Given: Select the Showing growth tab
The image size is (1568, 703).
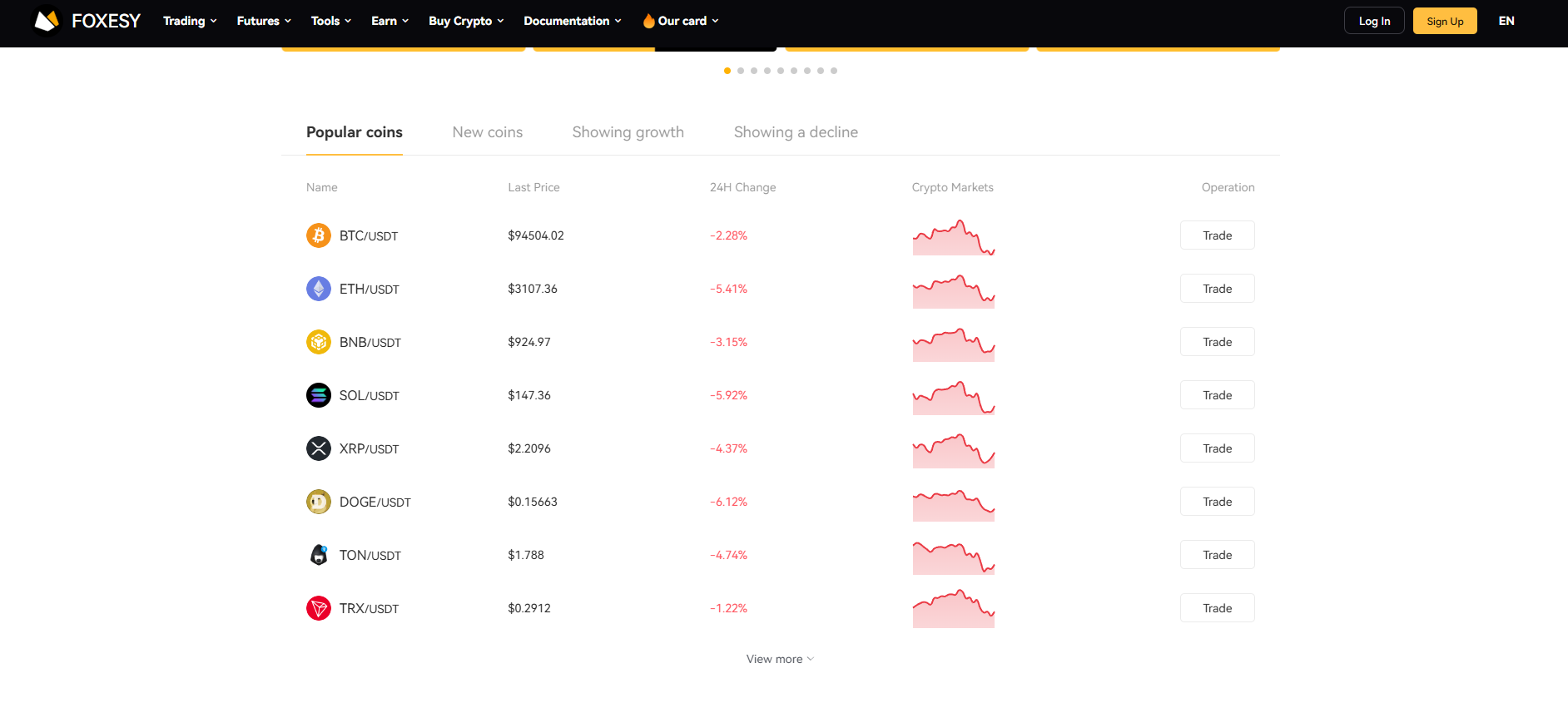Looking at the screenshot, I should tap(628, 132).
